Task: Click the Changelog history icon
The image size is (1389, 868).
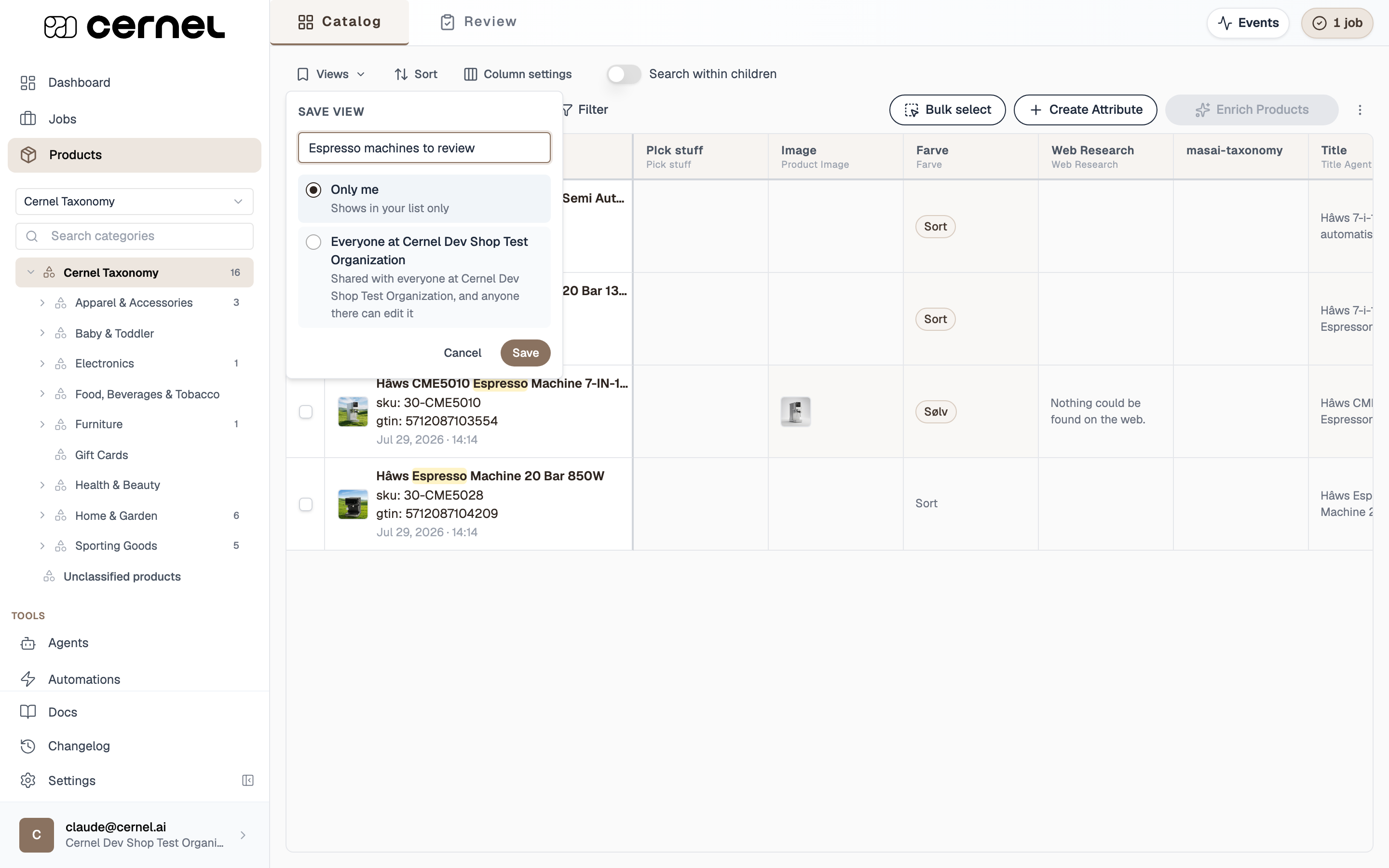Action: pos(27,746)
